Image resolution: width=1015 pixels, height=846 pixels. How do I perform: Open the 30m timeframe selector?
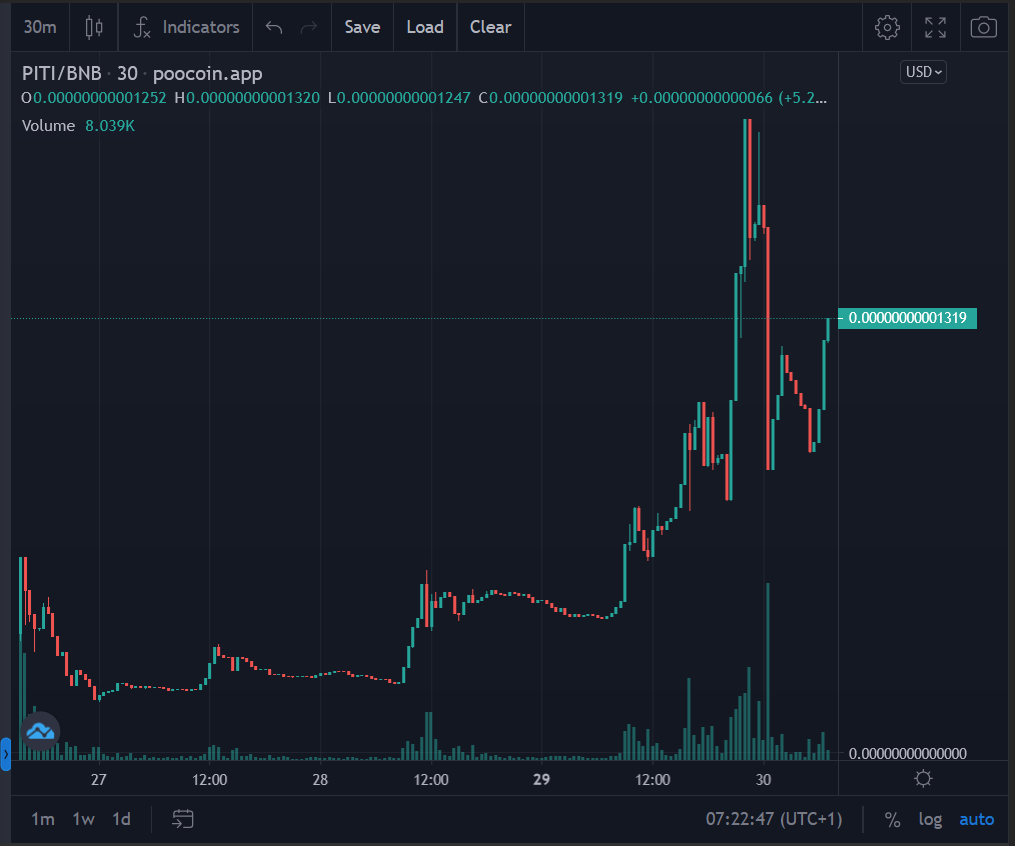[39, 27]
